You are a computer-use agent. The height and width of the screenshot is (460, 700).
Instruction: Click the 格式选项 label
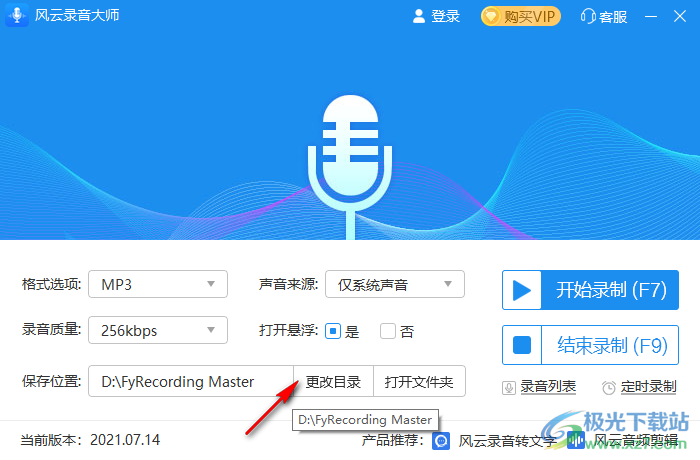(51, 284)
